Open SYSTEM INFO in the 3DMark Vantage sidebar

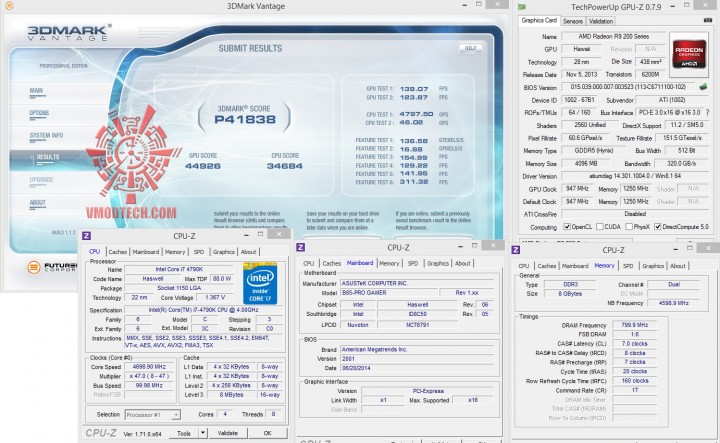46,135
